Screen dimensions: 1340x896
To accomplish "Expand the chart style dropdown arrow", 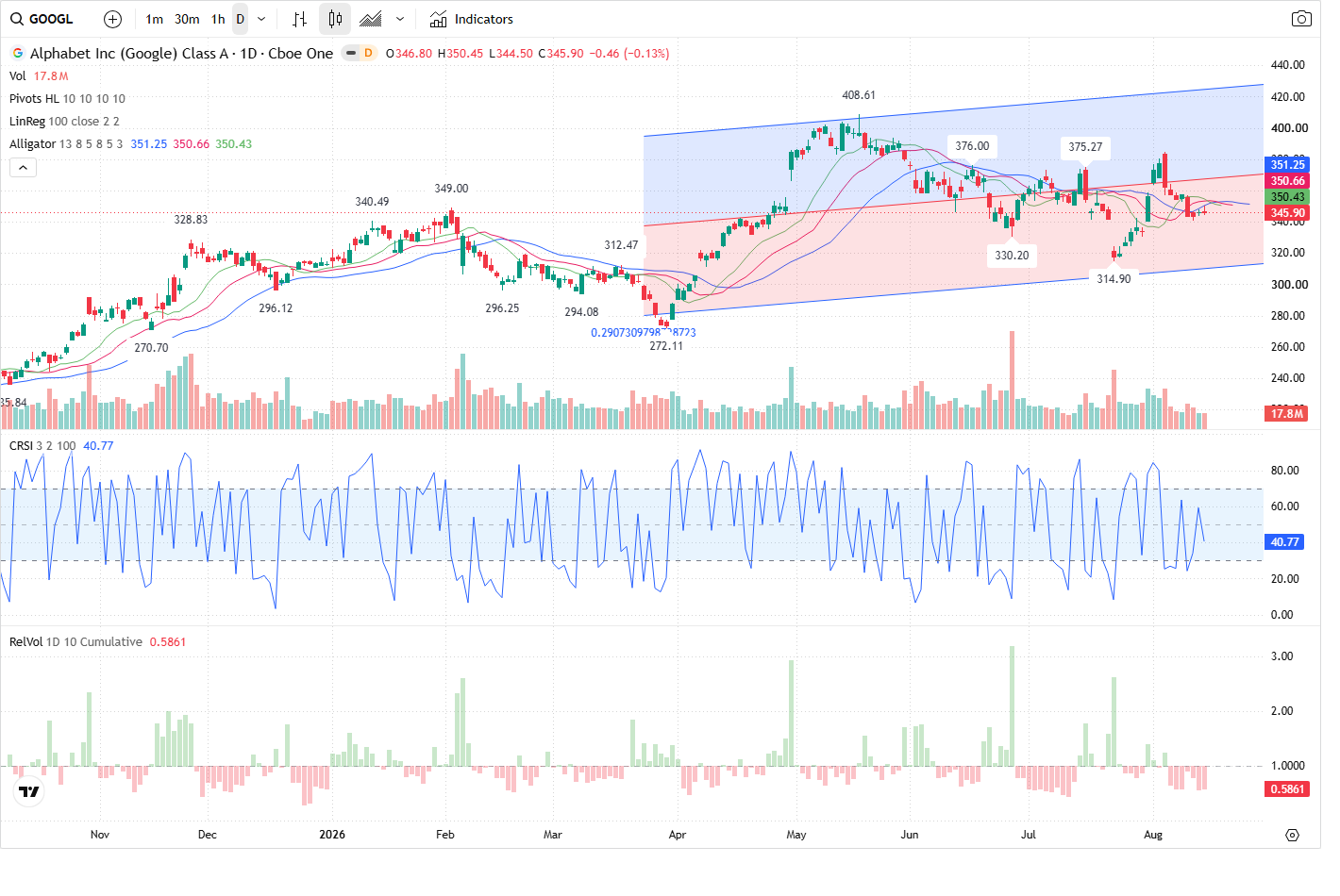I will coord(400,19).
